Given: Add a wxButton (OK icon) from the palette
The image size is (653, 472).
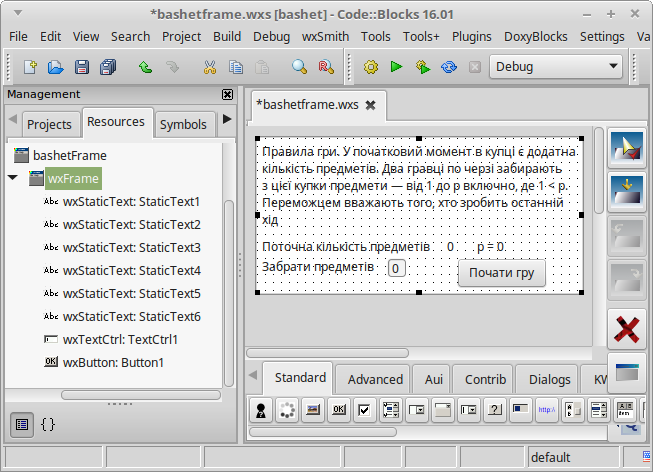Looking at the screenshot, I should point(339,410).
